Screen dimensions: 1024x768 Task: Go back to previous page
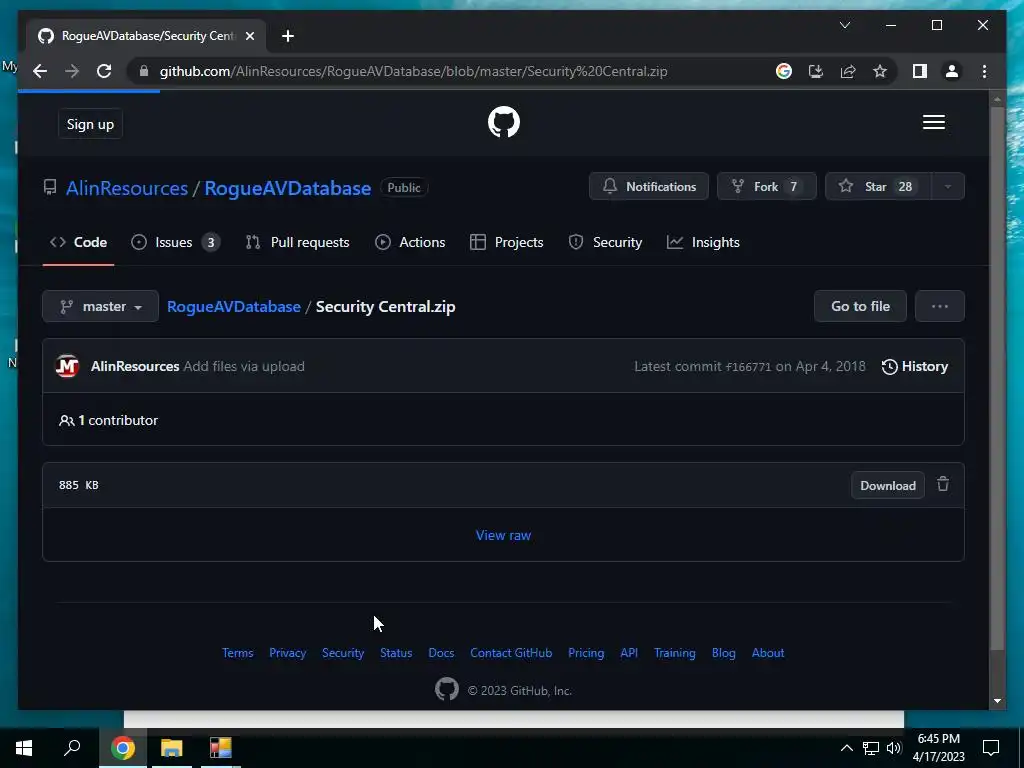tap(40, 71)
